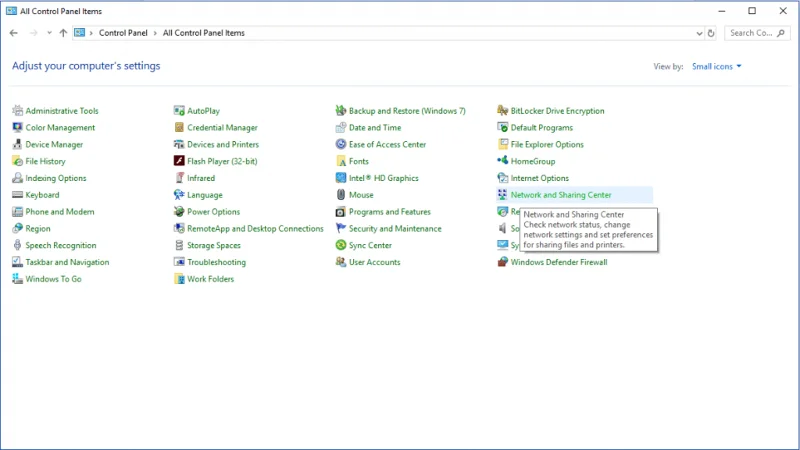
Task: Click the BitLocker Drive Encryption icon
Action: click(503, 111)
